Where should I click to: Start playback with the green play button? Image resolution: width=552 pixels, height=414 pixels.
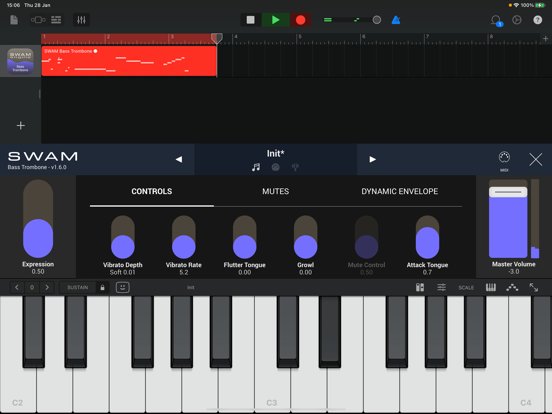click(276, 20)
